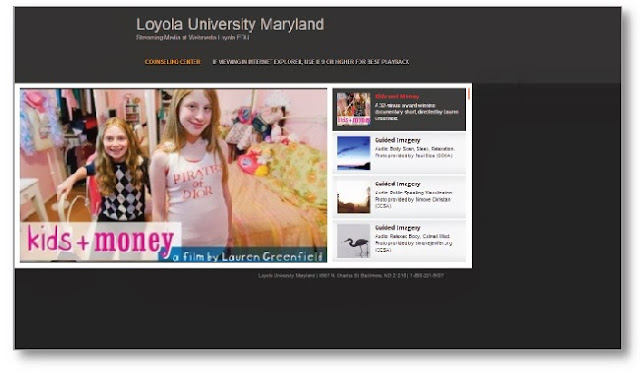
Task: Click the Loyola University Maryland site title
Action: (230, 24)
